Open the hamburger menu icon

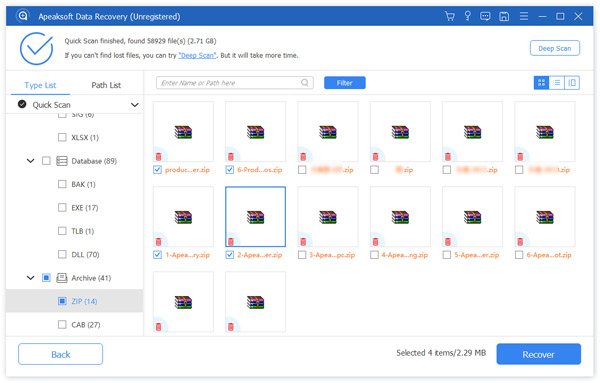click(x=523, y=16)
